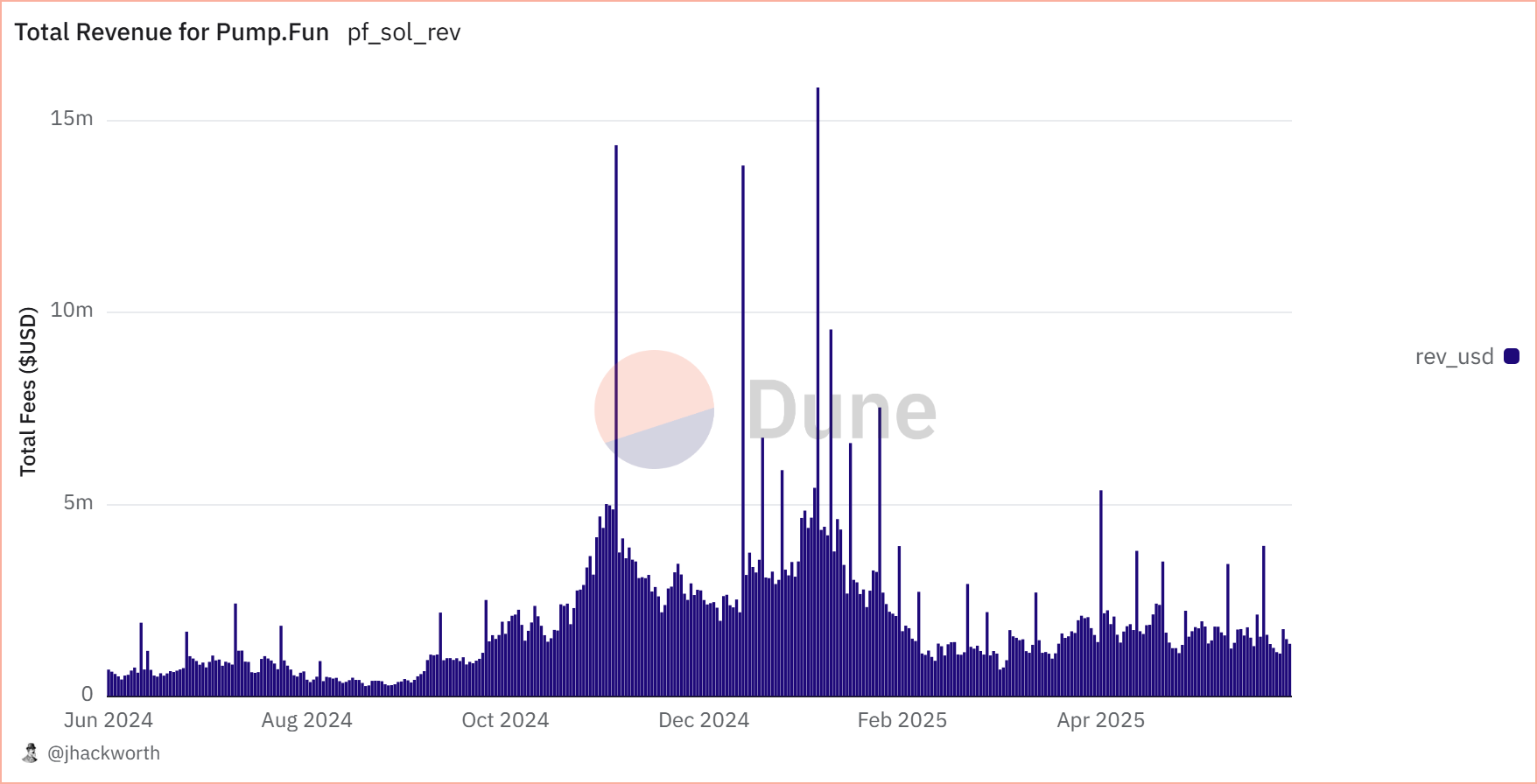Click the November 2024 spike bar above 14m
The height and width of the screenshot is (784, 1537).
click(615, 421)
